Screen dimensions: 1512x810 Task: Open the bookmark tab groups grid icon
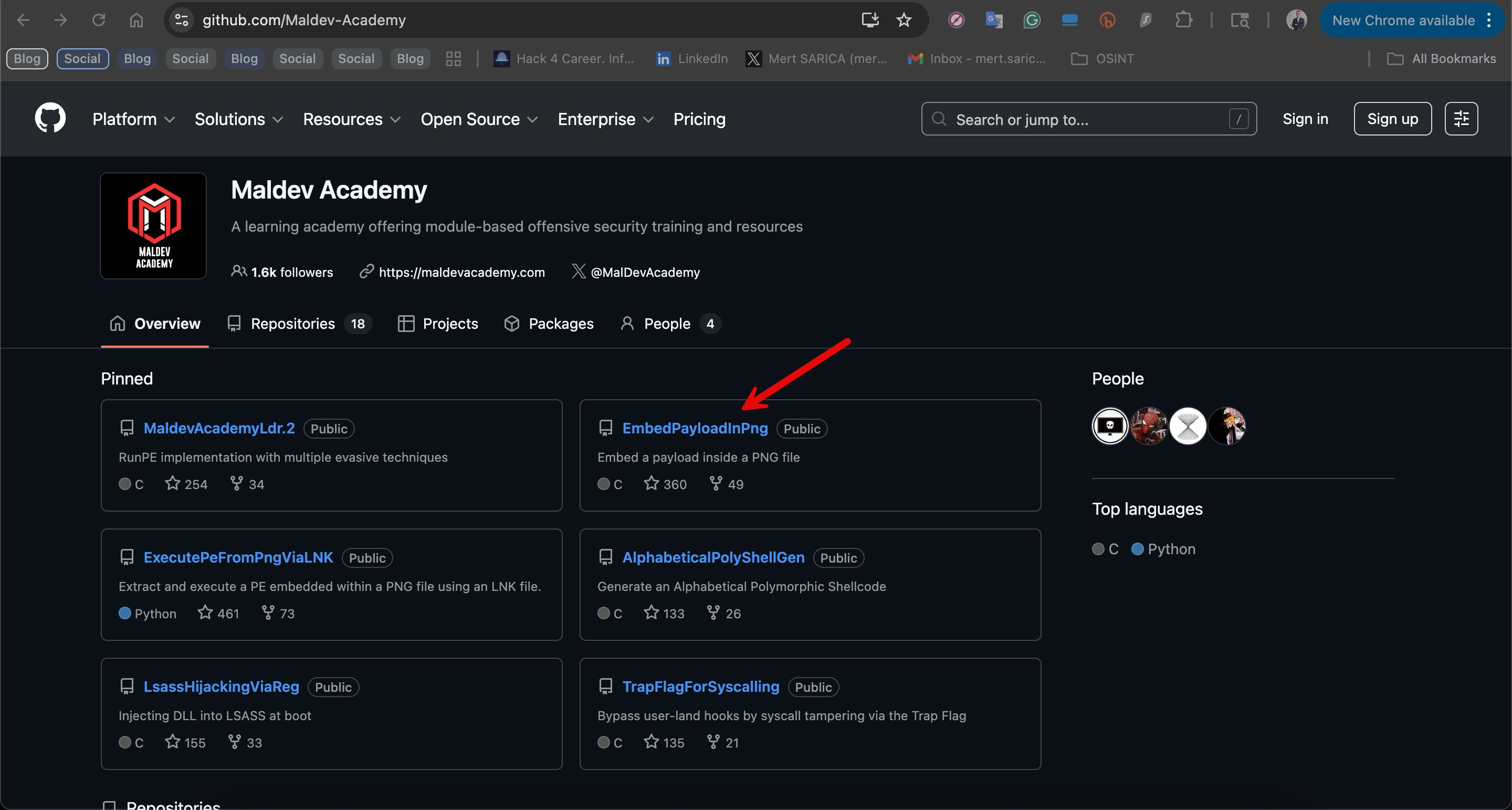(453, 59)
